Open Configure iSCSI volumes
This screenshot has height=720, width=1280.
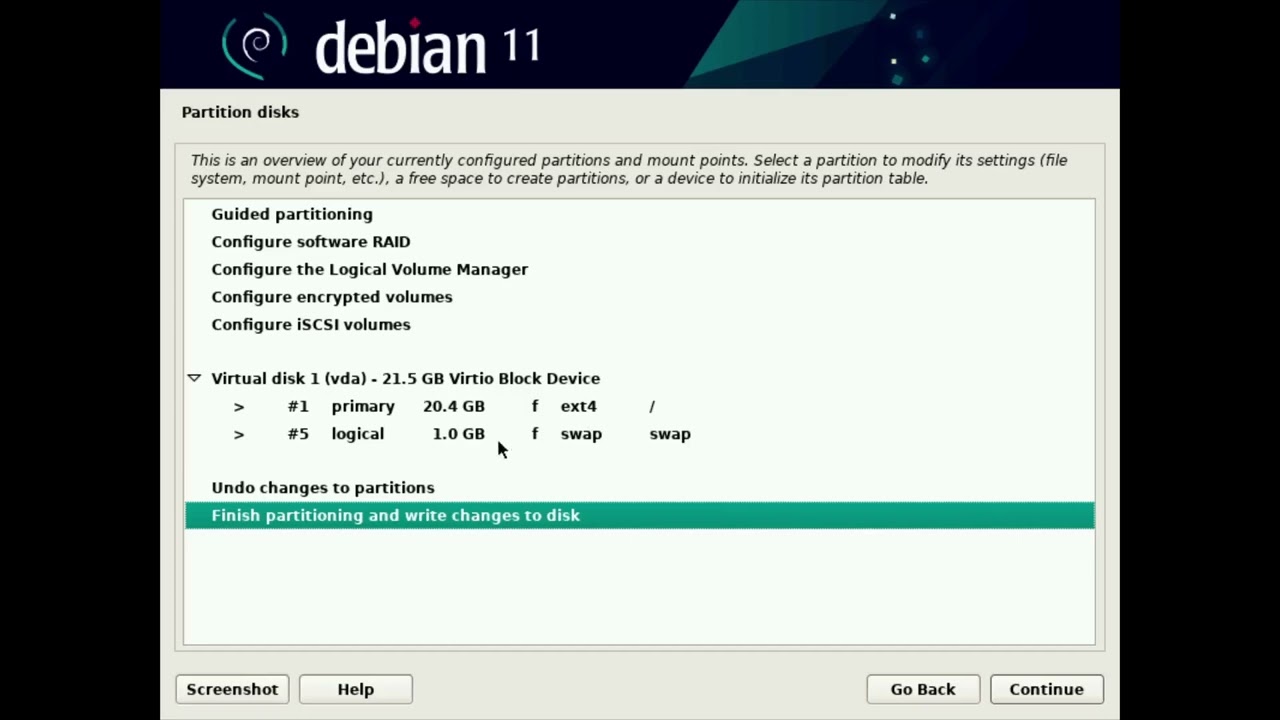pos(640,325)
